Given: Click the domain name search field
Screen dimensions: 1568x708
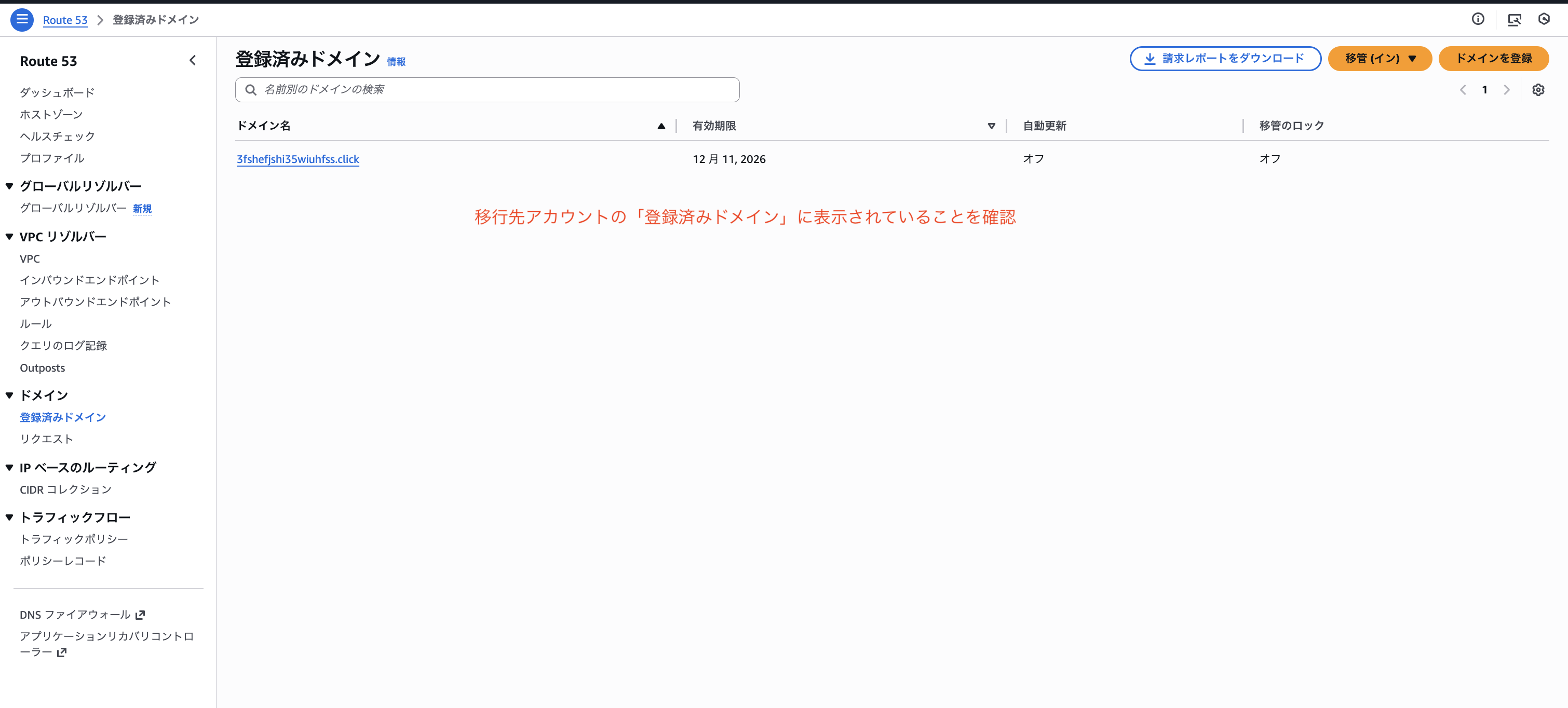Looking at the screenshot, I should (487, 89).
